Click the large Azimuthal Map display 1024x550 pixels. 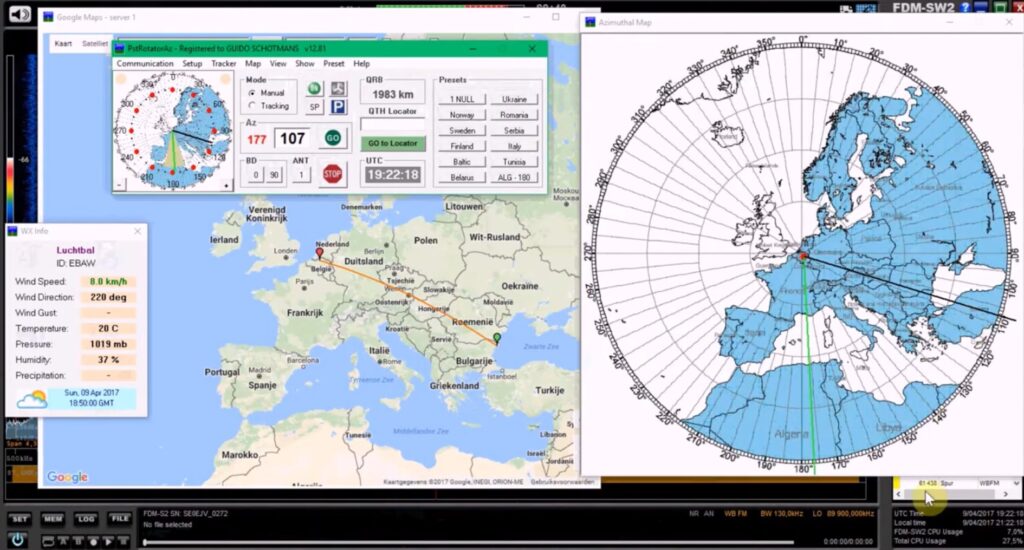pos(803,253)
